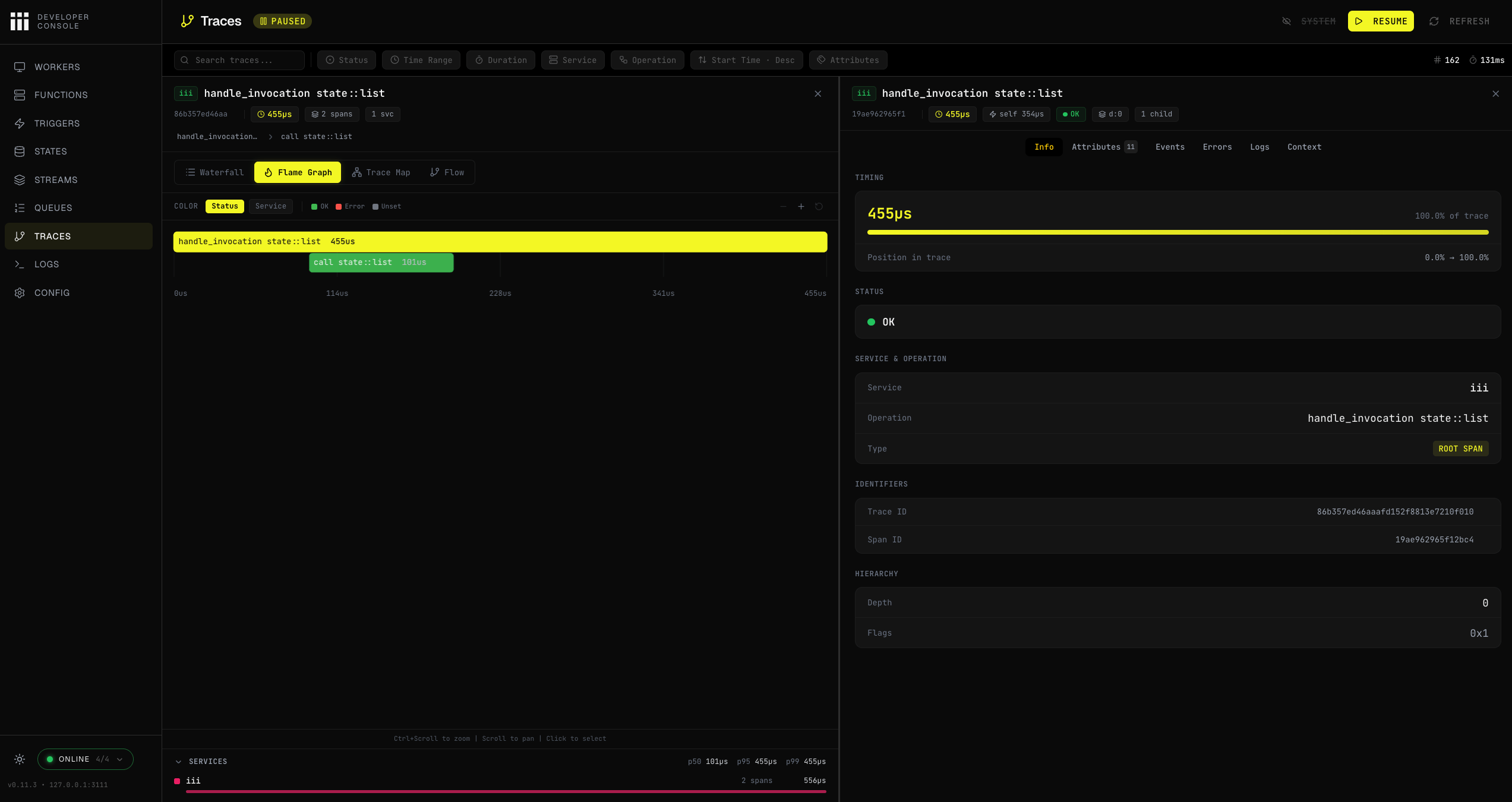Screen dimensions: 1512x802
Task: Open the Info tab
Action: 1044,147
